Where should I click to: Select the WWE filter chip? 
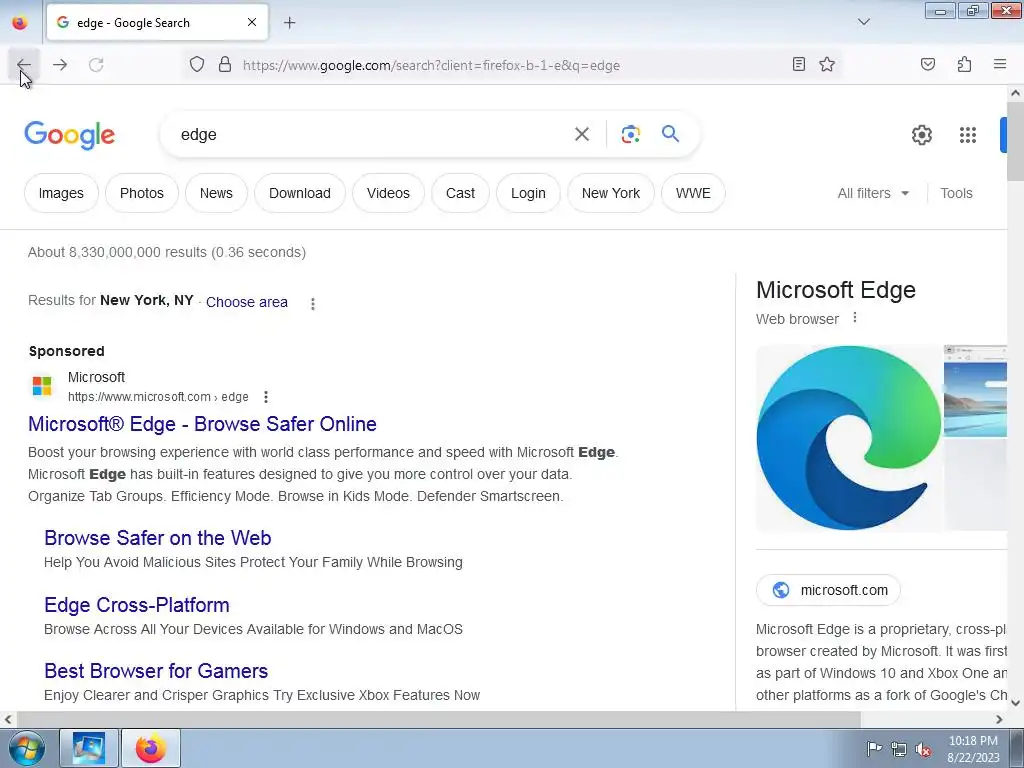tap(693, 193)
